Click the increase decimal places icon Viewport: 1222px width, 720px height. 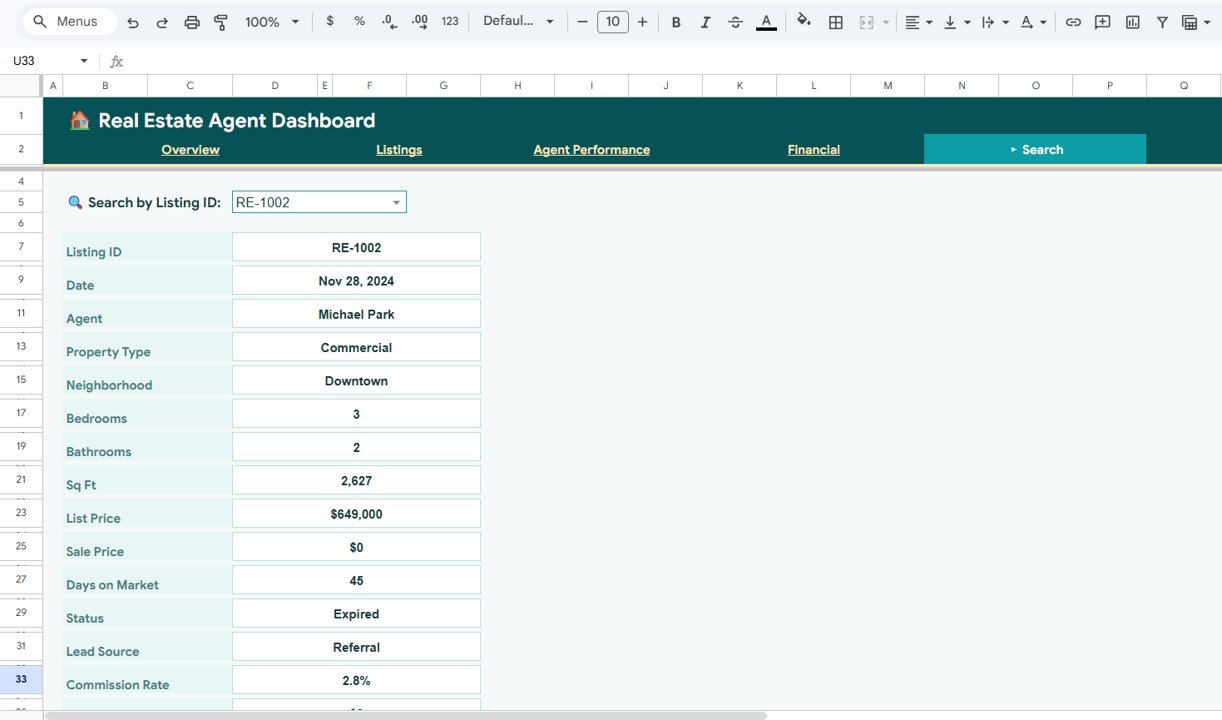419,20
